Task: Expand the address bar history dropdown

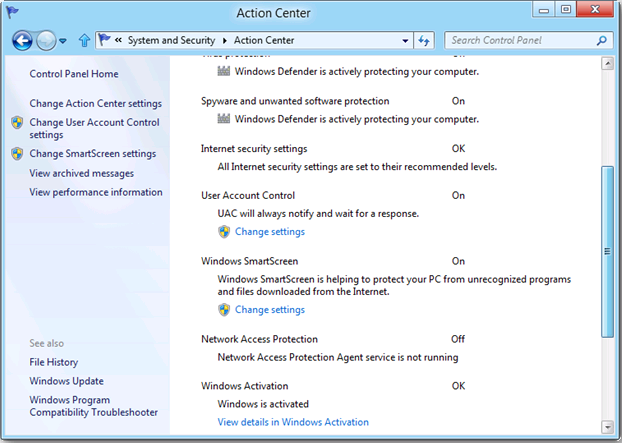Action: coord(405,40)
